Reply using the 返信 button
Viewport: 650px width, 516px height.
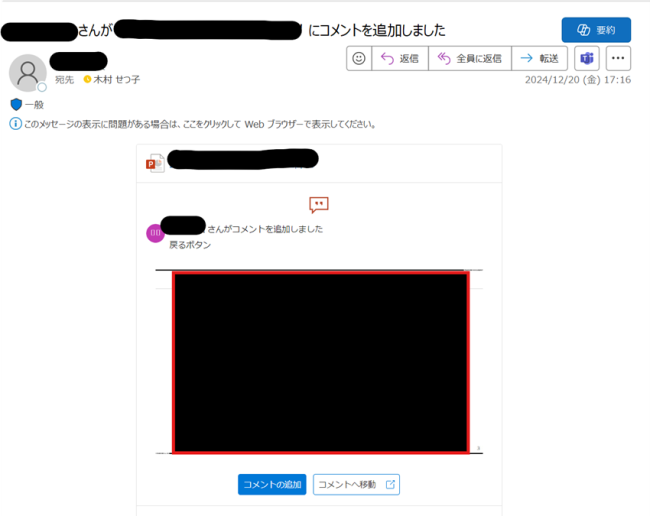tap(399, 59)
